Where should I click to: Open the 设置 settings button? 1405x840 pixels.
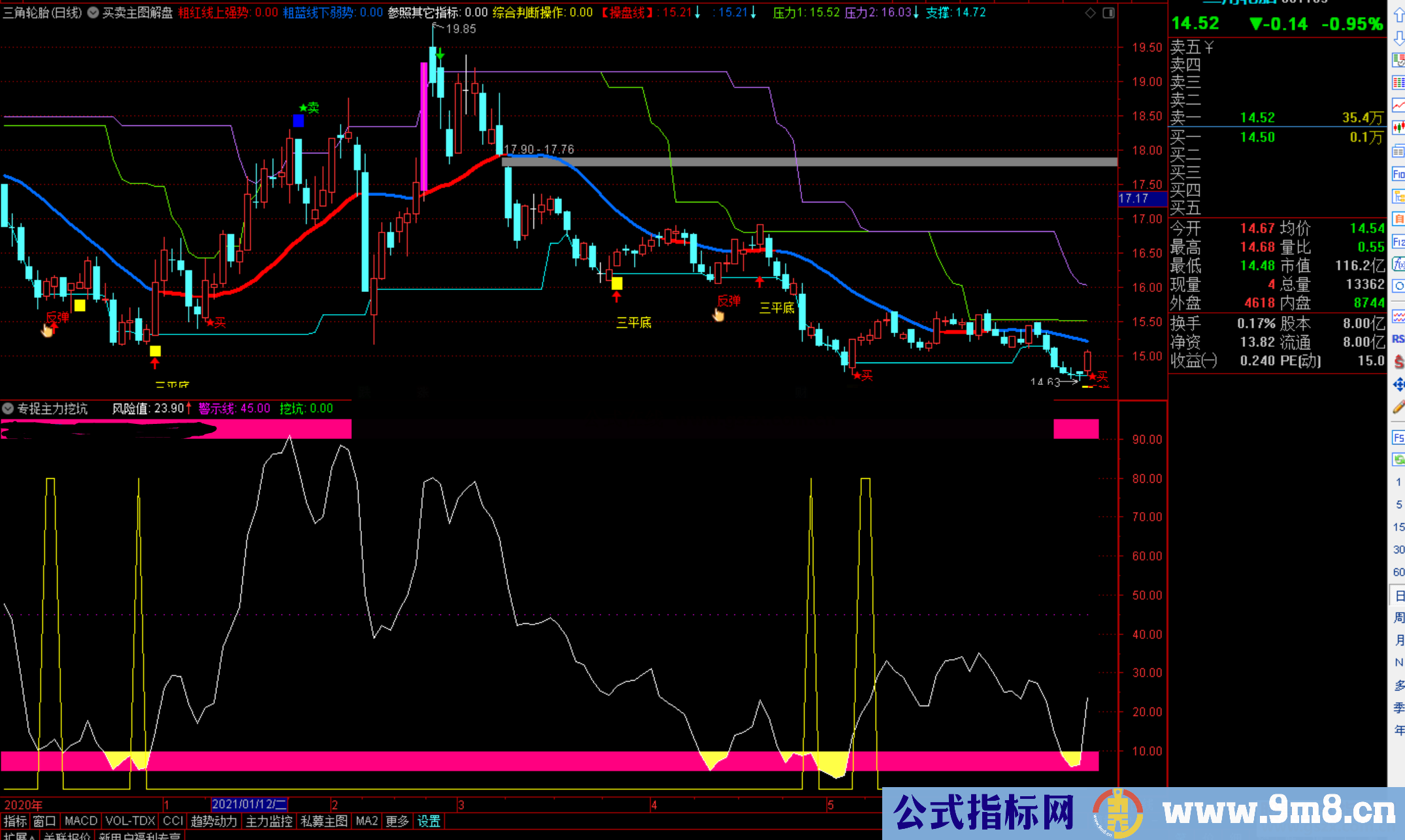point(429,821)
